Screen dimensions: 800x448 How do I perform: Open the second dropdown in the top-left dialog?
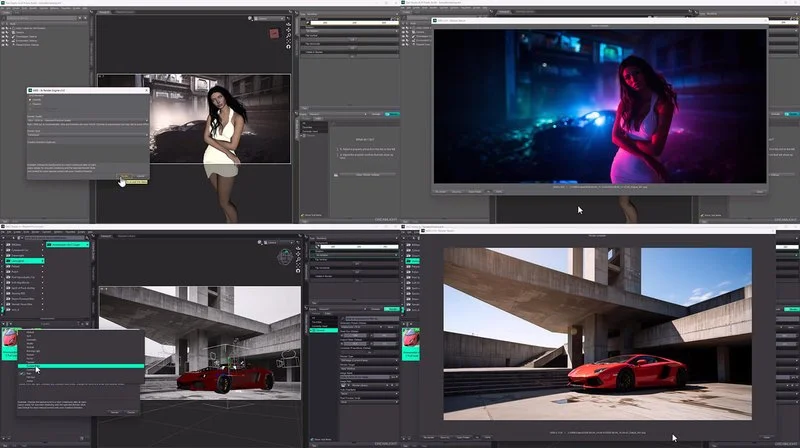(x=88, y=135)
